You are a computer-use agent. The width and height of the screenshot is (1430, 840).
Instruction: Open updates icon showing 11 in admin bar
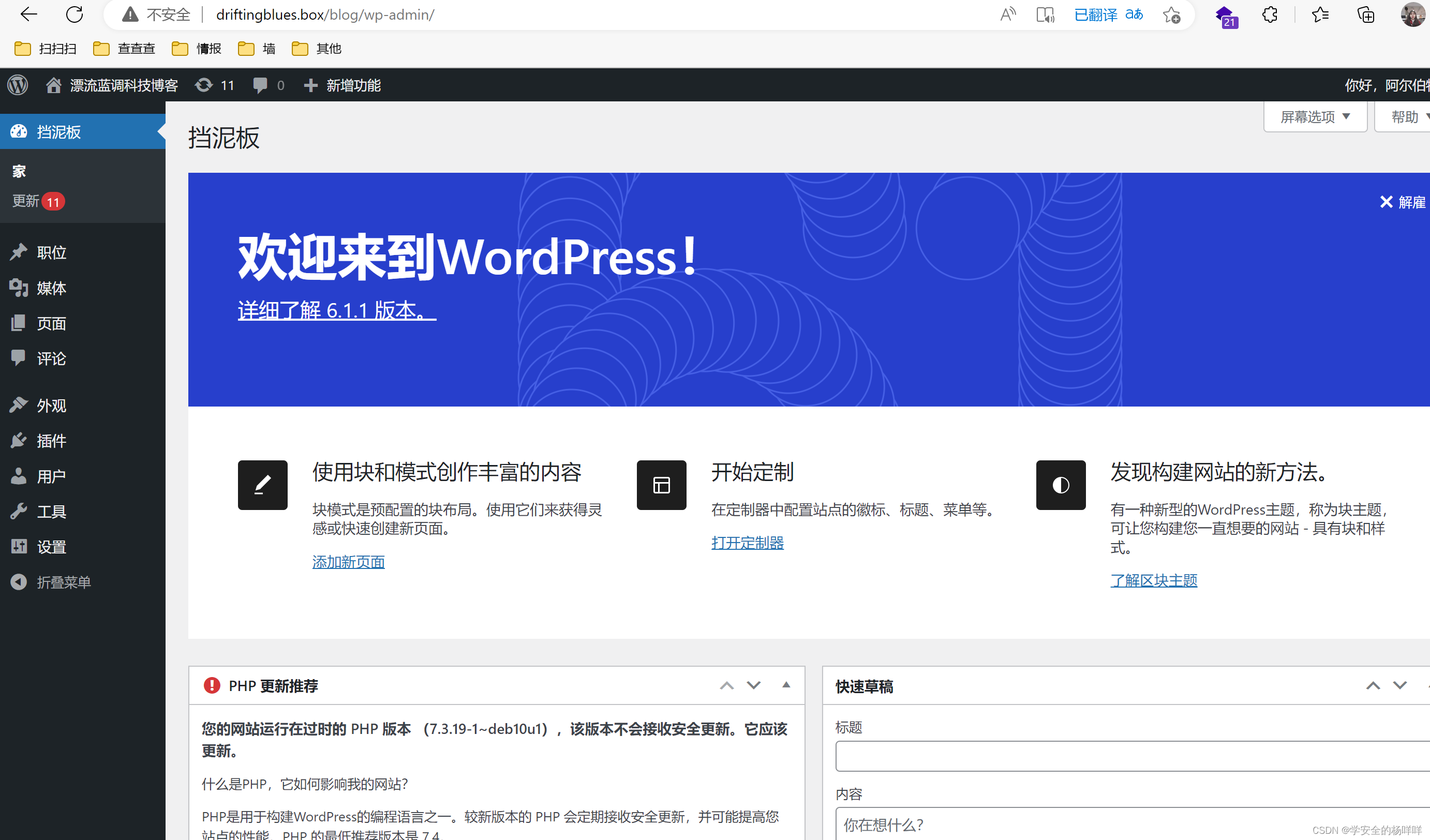215,85
